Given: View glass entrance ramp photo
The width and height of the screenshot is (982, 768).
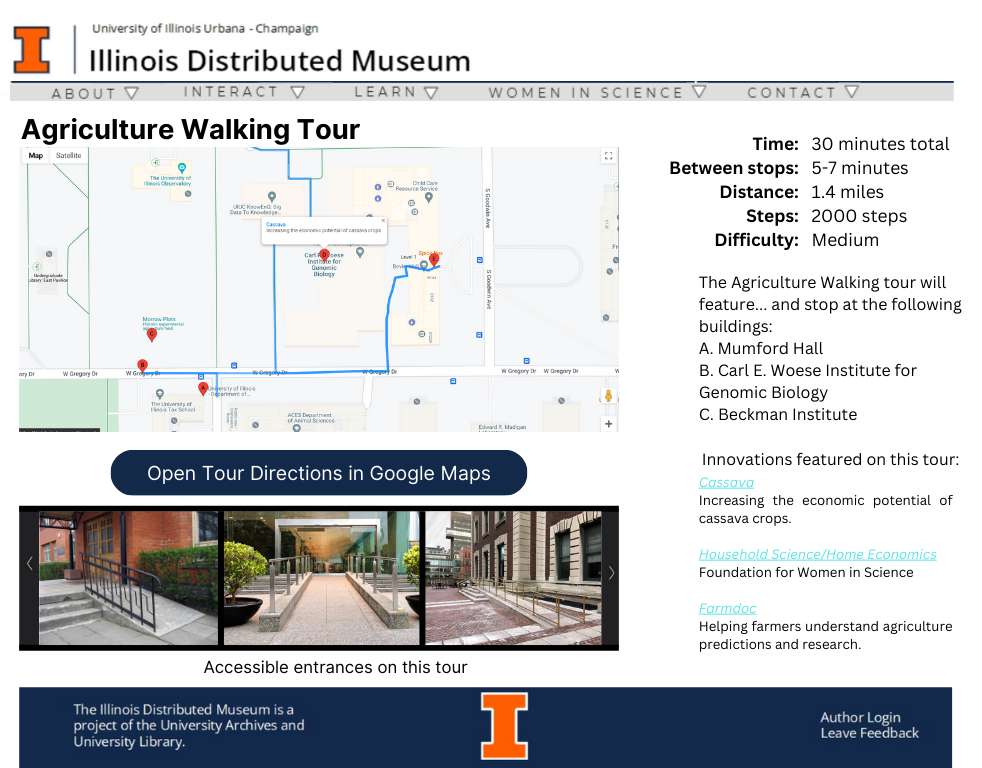Looking at the screenshot, I should [321, 578].
